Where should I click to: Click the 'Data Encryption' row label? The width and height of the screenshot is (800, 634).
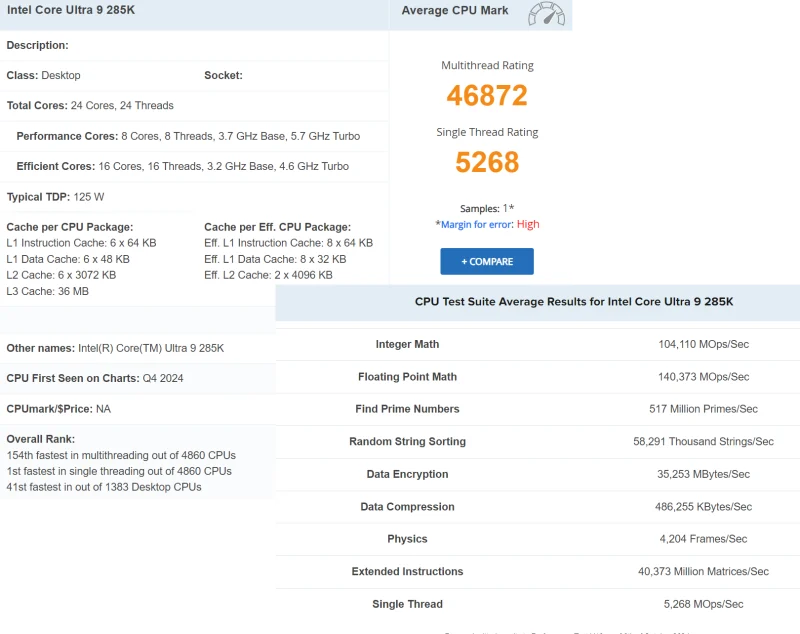pos(407,474)
